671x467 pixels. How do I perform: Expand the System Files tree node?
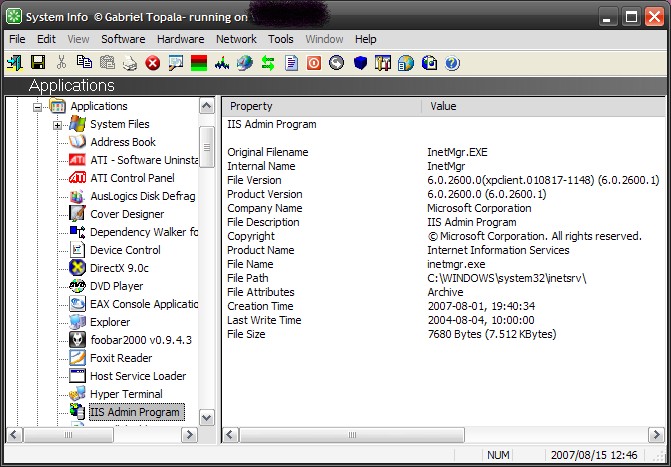click(x=57, y=125)
